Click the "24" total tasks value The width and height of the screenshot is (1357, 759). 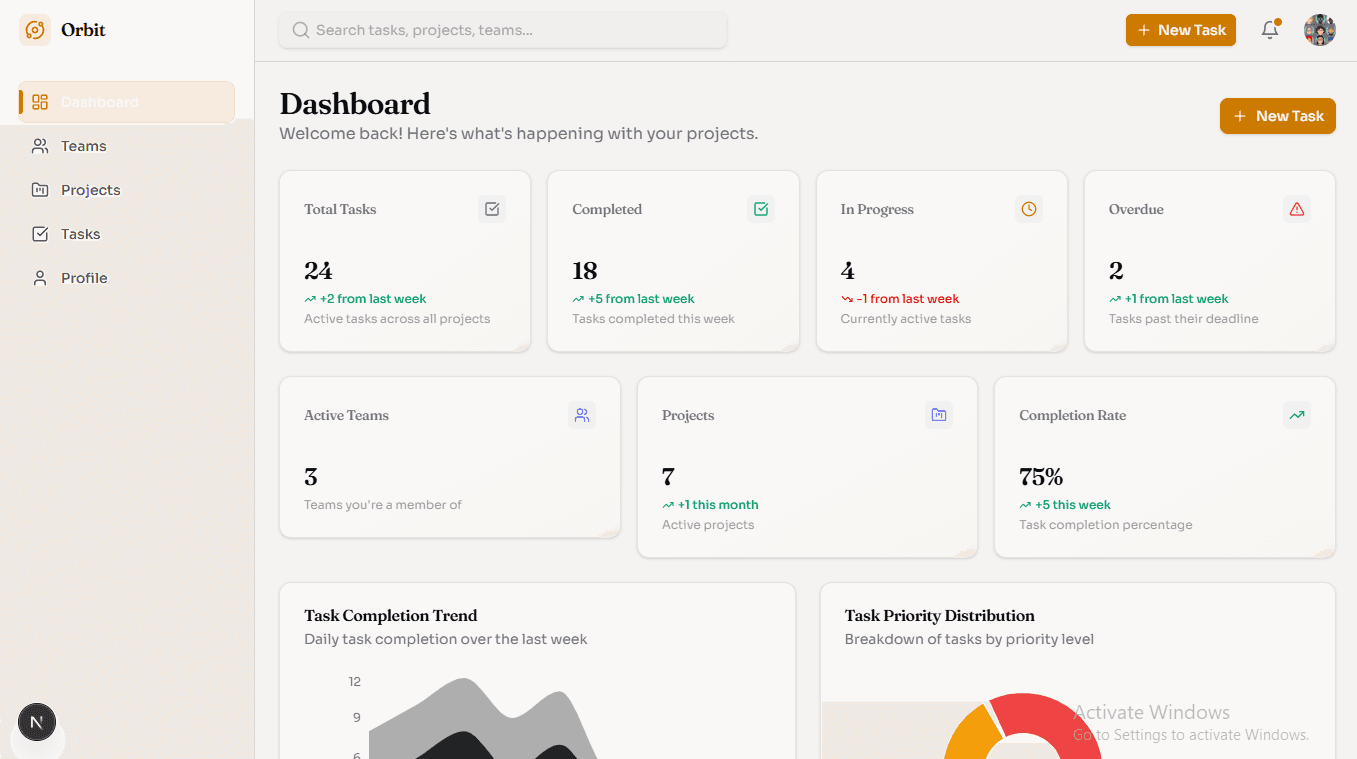coord(318,270)
